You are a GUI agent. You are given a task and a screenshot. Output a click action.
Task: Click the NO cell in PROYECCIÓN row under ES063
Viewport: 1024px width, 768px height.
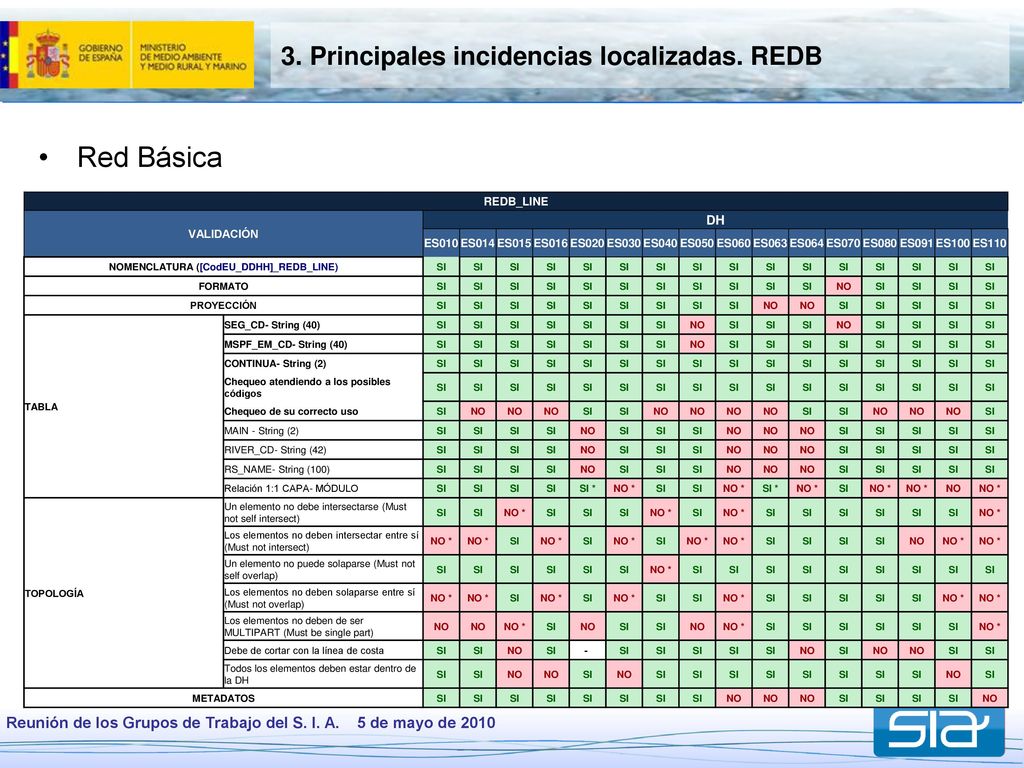(770, 305)
